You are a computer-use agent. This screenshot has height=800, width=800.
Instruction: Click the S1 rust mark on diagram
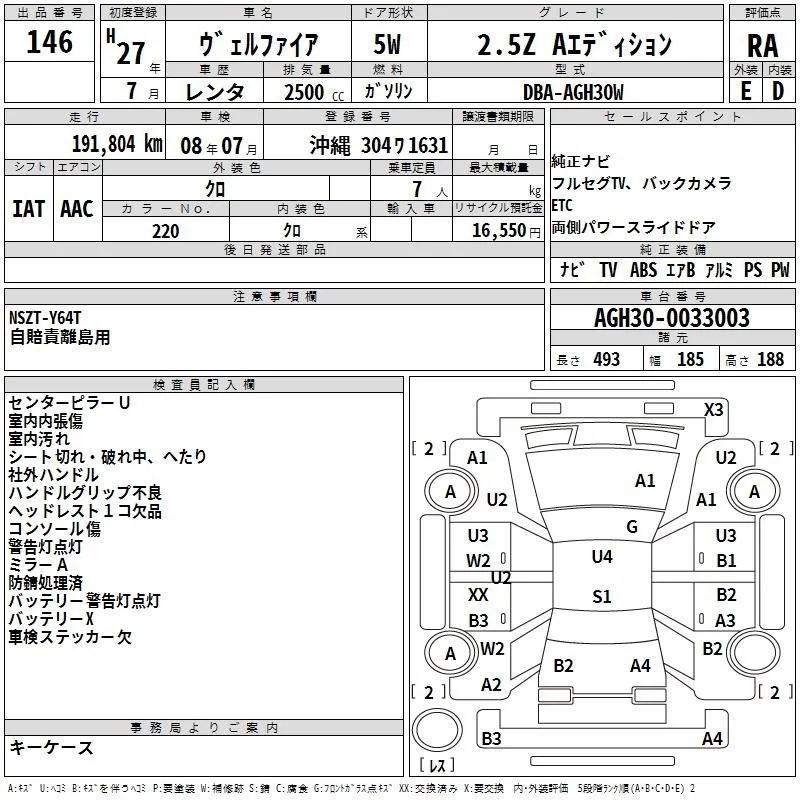pos(601,597)
